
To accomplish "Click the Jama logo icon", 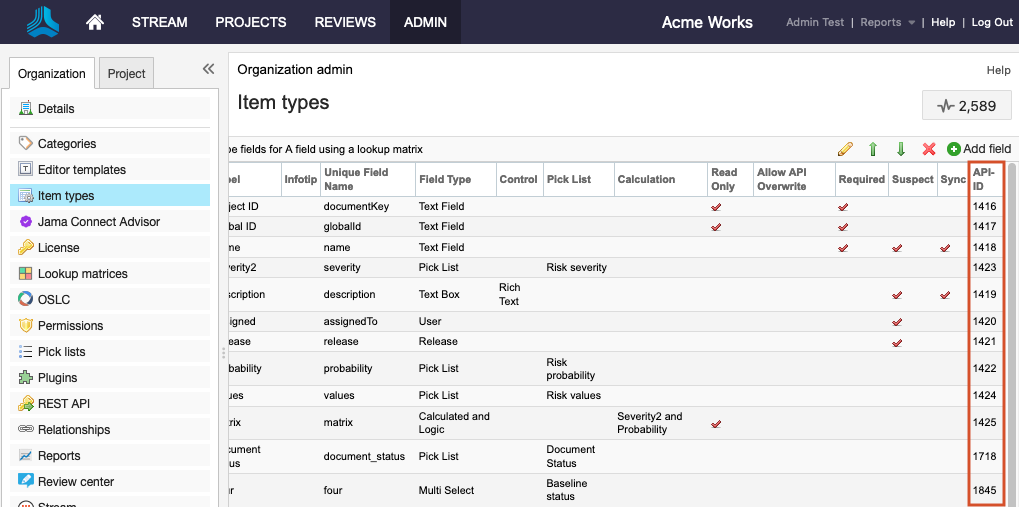I will [x=42, y=22].
